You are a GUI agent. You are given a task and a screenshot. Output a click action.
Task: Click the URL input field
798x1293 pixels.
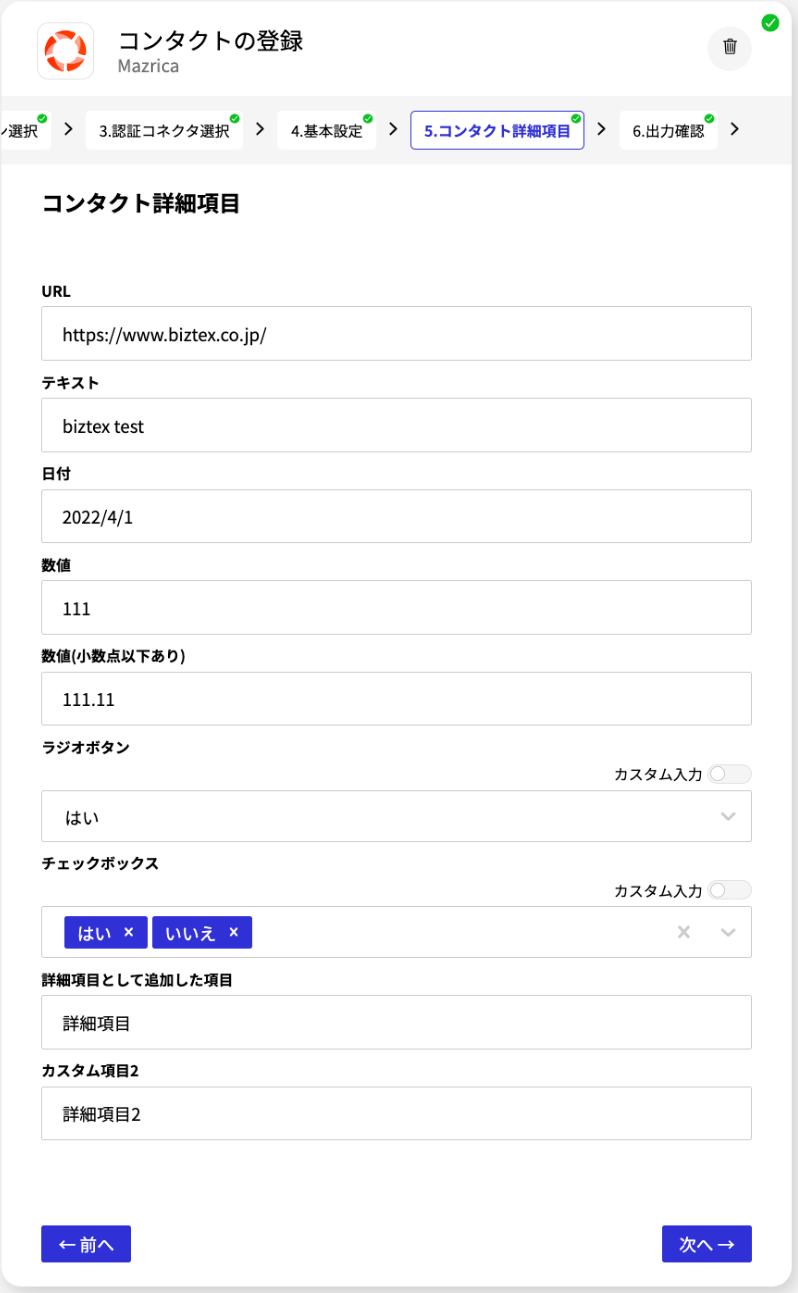(x=396, y=334)
